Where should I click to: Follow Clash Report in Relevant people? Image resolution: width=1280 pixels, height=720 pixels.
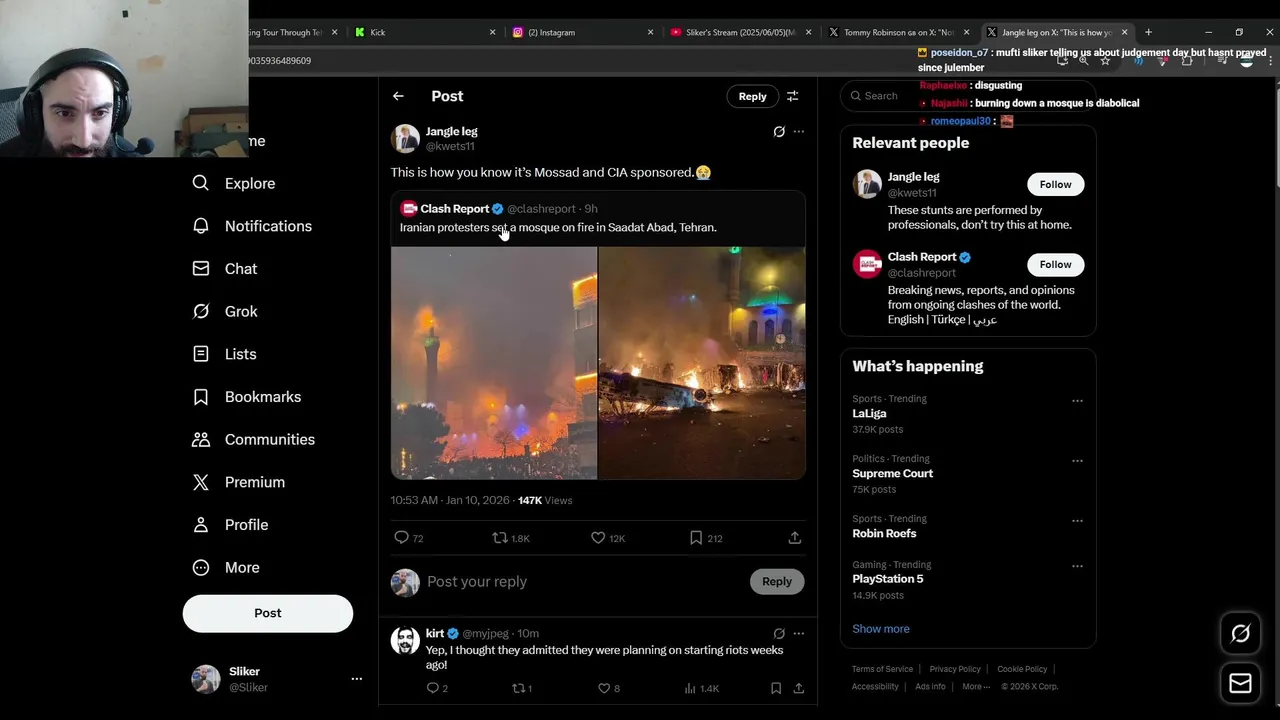[1055, 264]
